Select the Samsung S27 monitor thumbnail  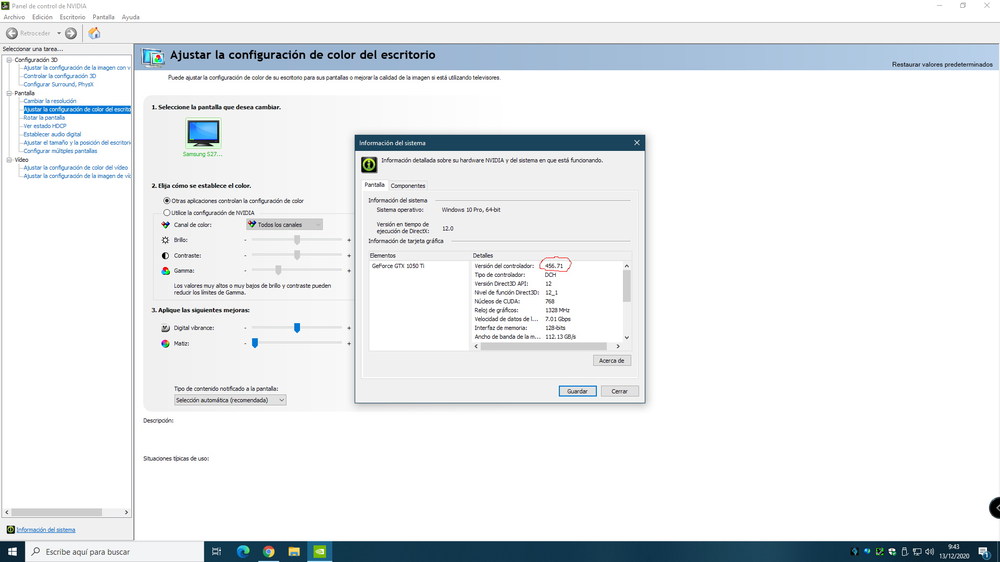coord(203,133)
